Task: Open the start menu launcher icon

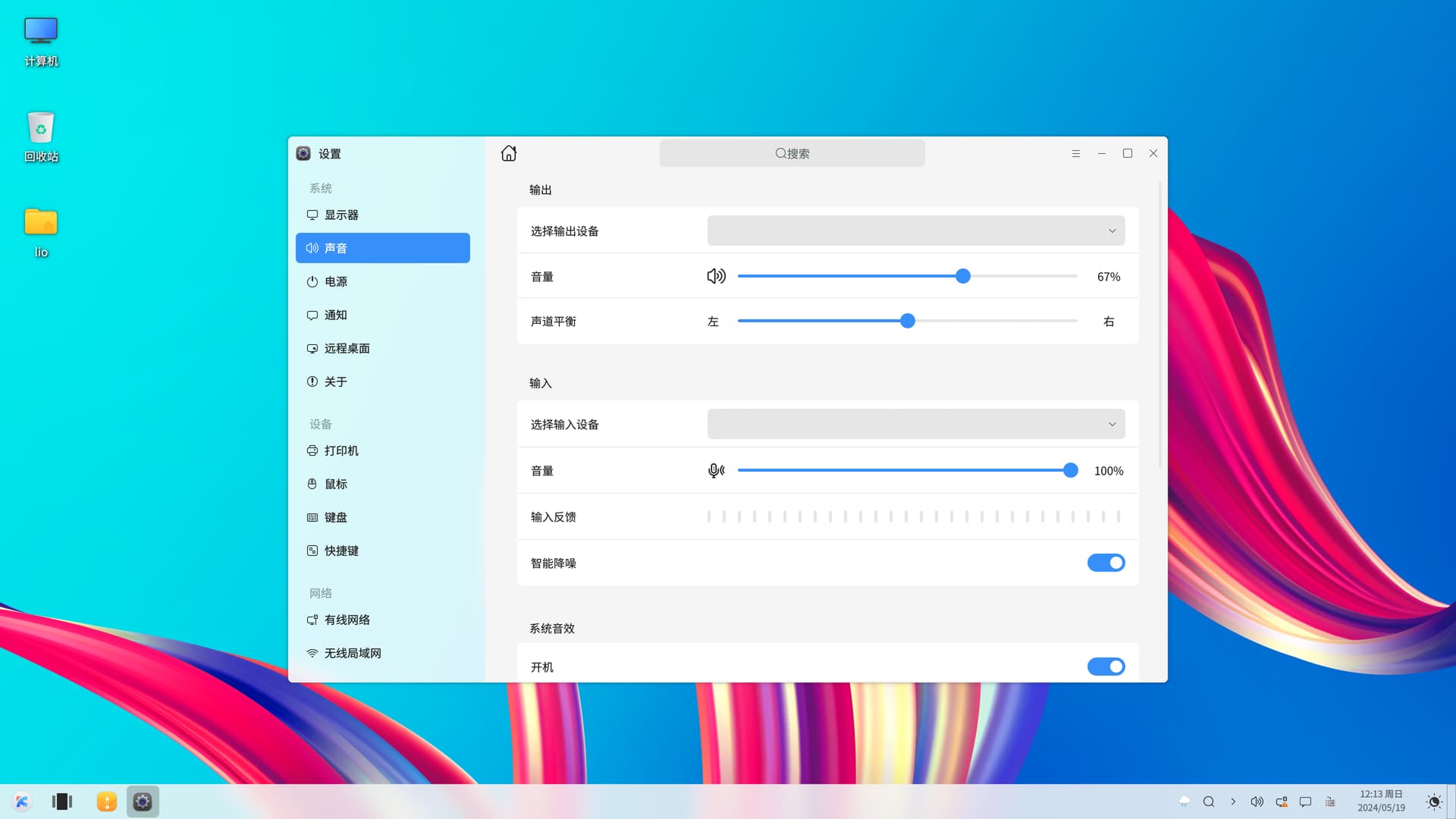Action: pyautogui.click(x=22, y=802)
